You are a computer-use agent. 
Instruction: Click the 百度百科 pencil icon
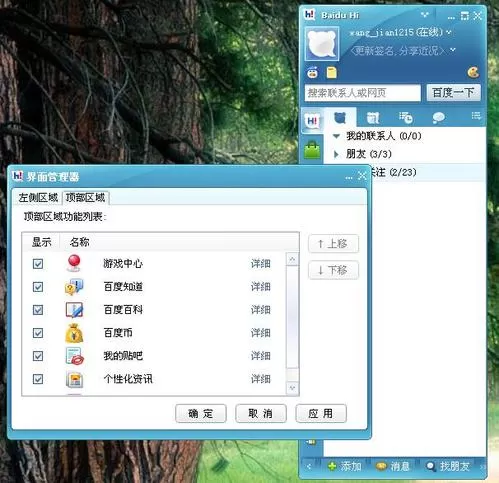(x=74, y=310)
